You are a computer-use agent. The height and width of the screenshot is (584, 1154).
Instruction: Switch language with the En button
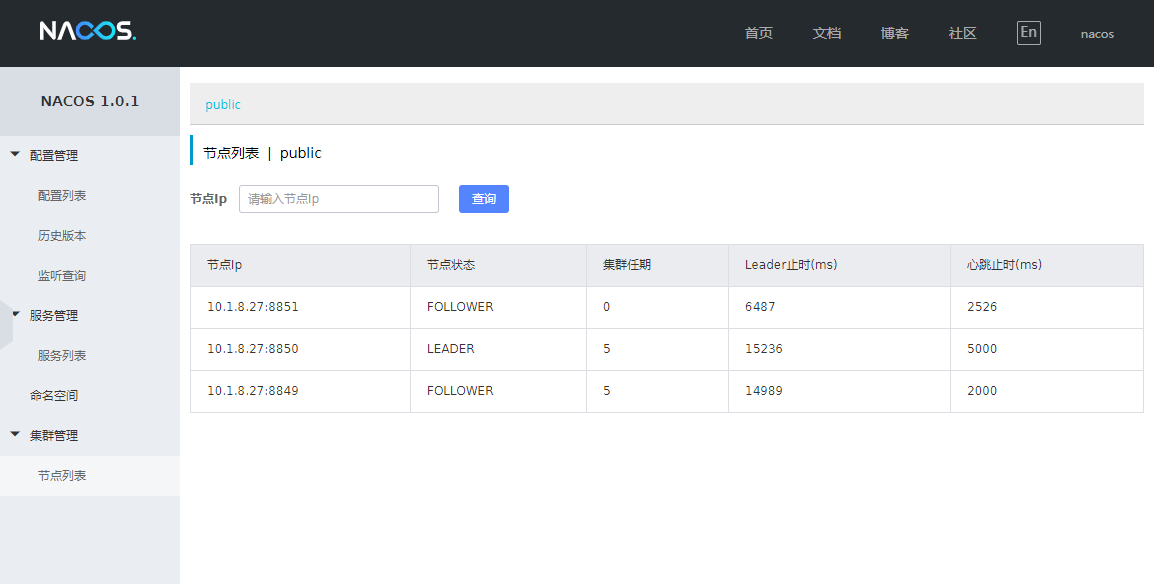tap(1028, 32)
